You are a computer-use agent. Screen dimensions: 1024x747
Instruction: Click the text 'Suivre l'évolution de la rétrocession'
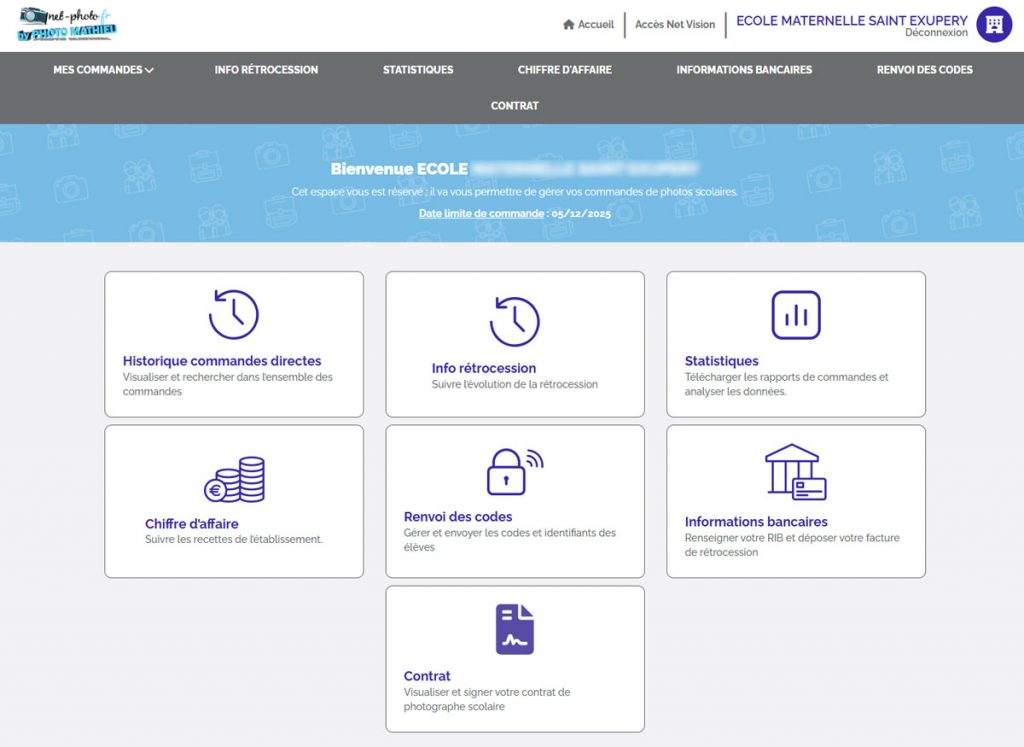[515, 384]
